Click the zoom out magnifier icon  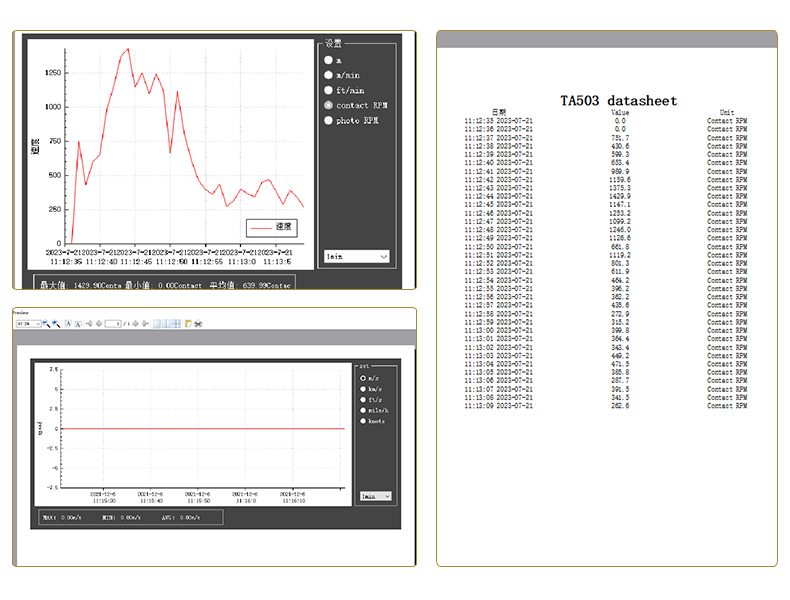(x=46, y=324)
